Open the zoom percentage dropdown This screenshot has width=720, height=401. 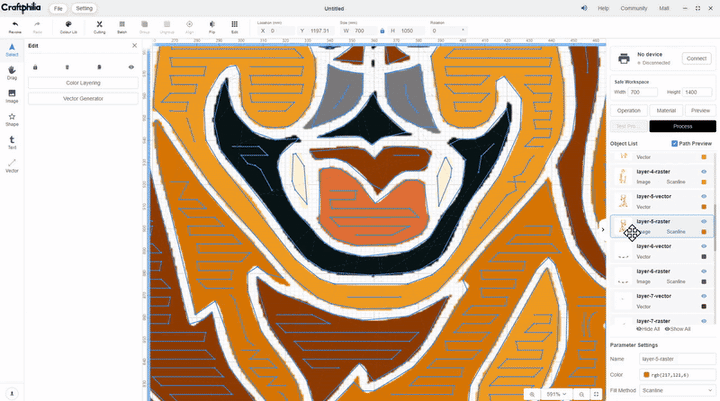point(556,394)
